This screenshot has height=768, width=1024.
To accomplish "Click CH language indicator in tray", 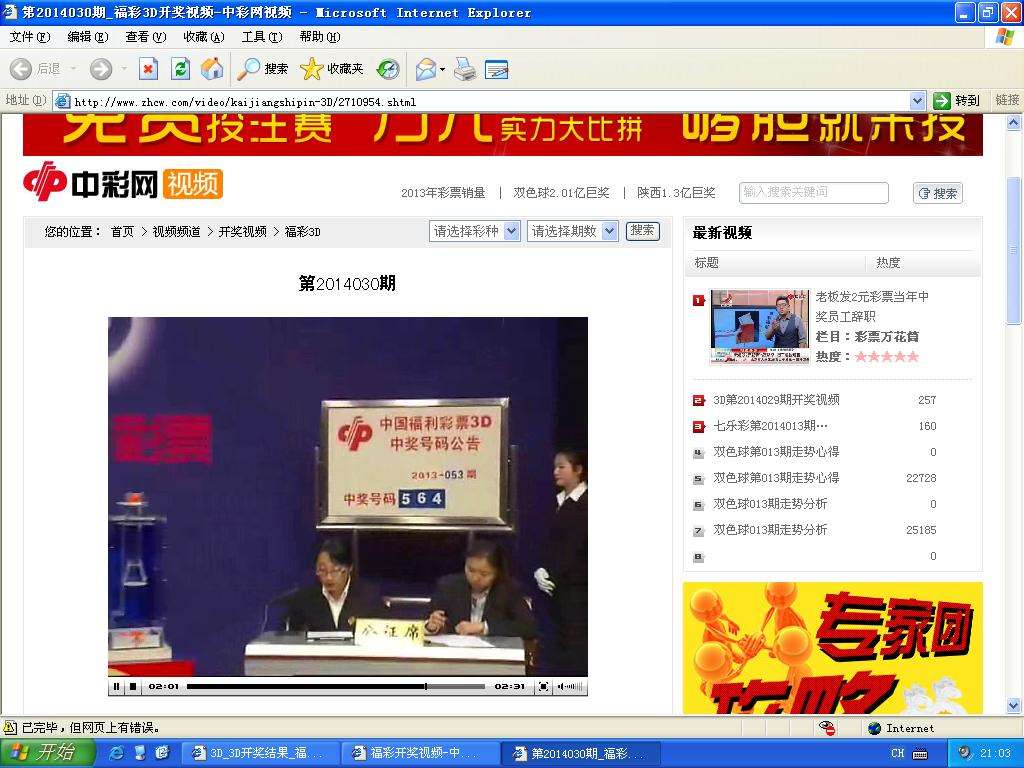I will (898, 754).
